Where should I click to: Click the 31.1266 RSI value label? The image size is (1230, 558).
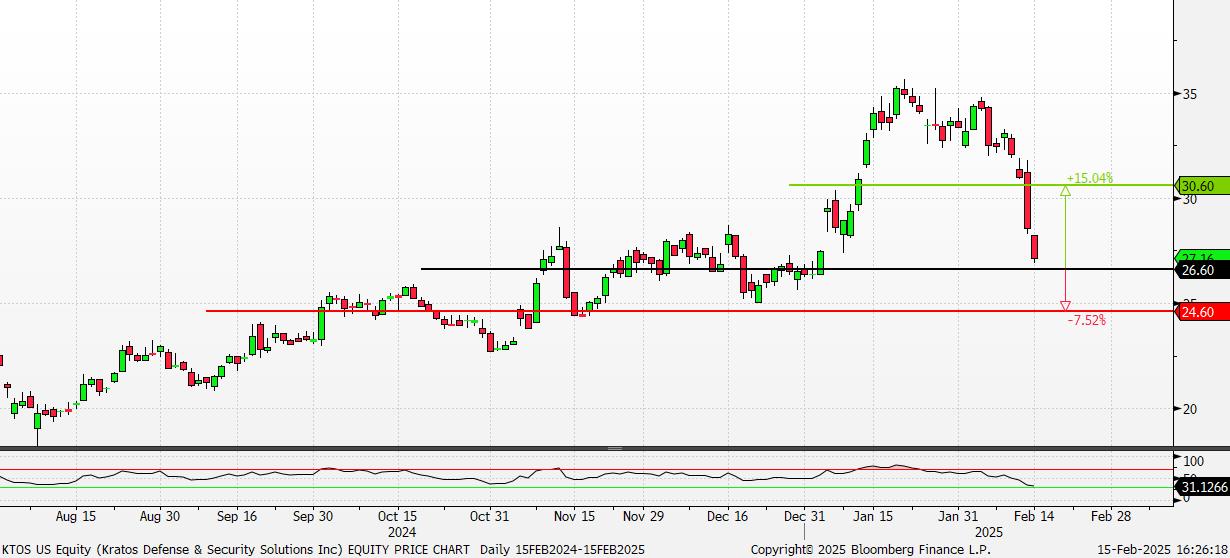1203,487
